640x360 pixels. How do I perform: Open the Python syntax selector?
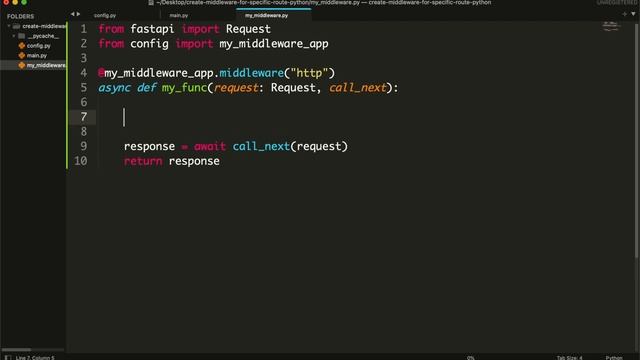click(614, 358)
